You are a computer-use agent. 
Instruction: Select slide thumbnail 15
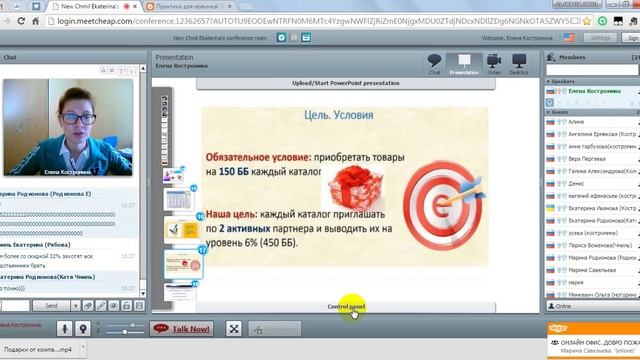(179, 200)
